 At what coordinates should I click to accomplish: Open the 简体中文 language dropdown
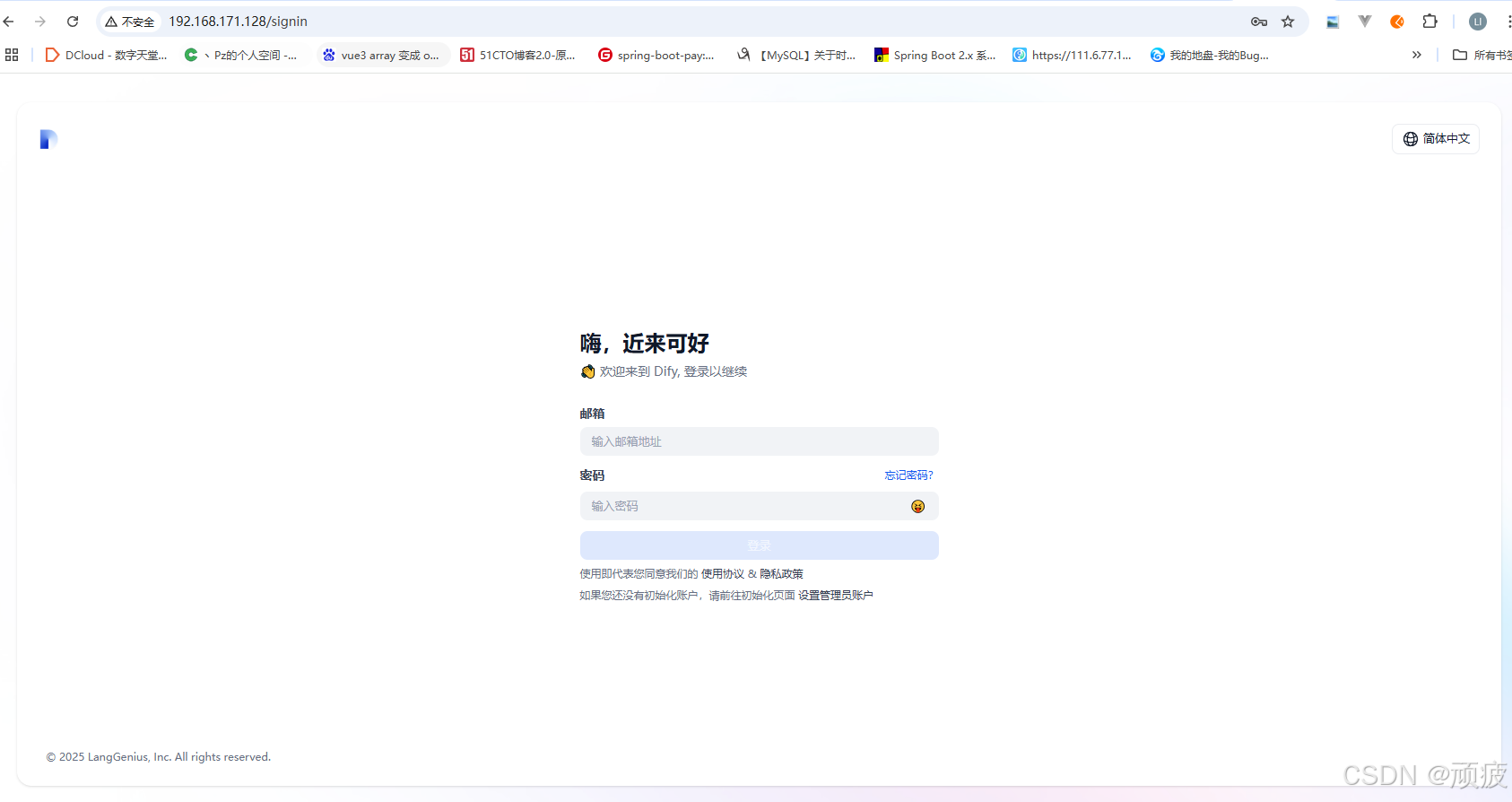click(1436, 138)
